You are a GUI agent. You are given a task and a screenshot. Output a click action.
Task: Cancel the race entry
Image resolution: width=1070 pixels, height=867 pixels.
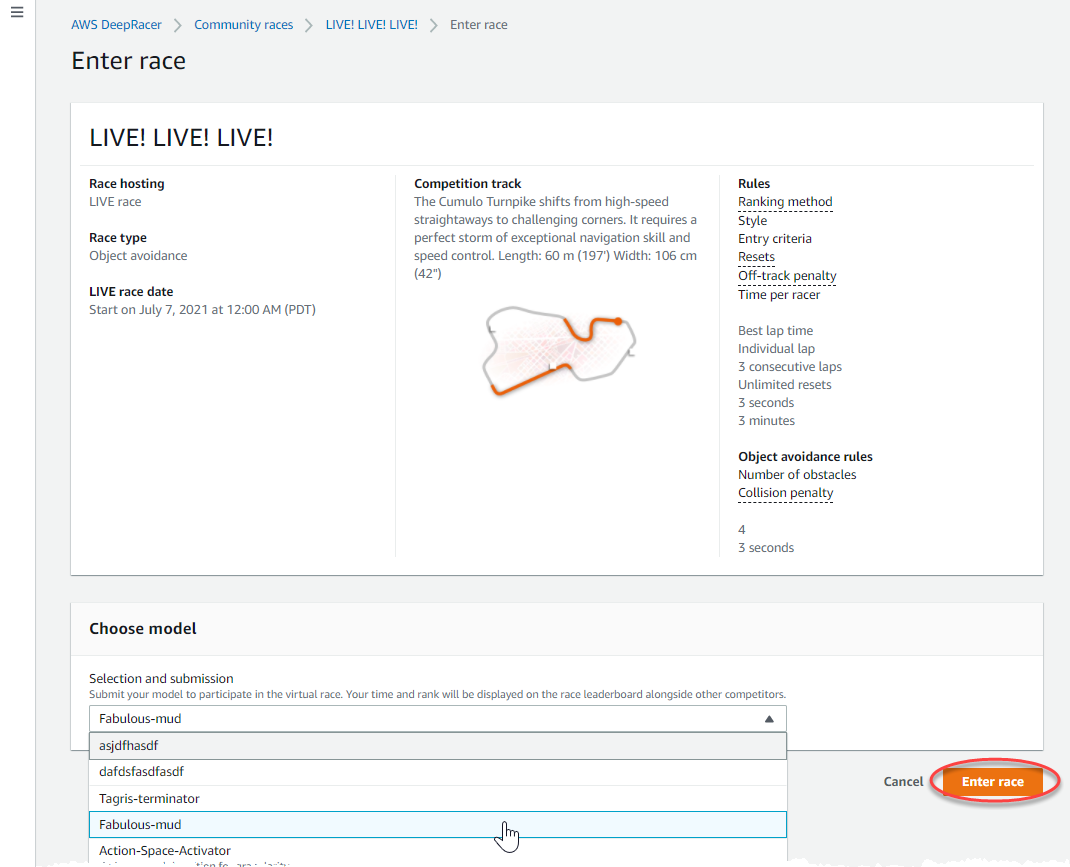(903, 781)
